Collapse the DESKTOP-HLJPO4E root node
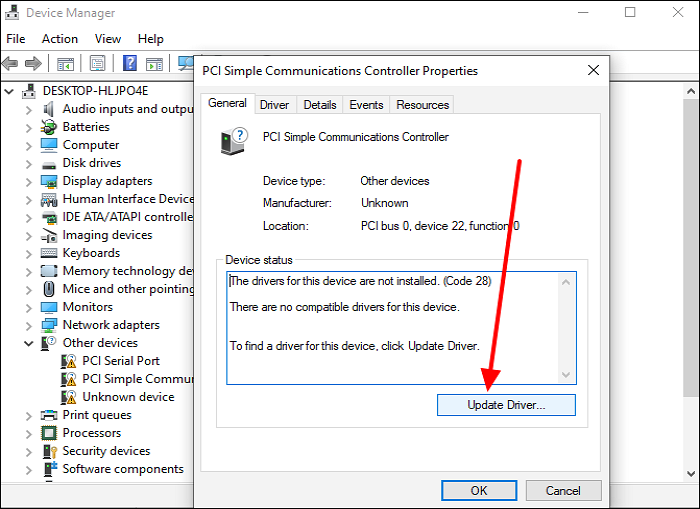Screen dimensions: 700x509 click(x=10, y=91)
